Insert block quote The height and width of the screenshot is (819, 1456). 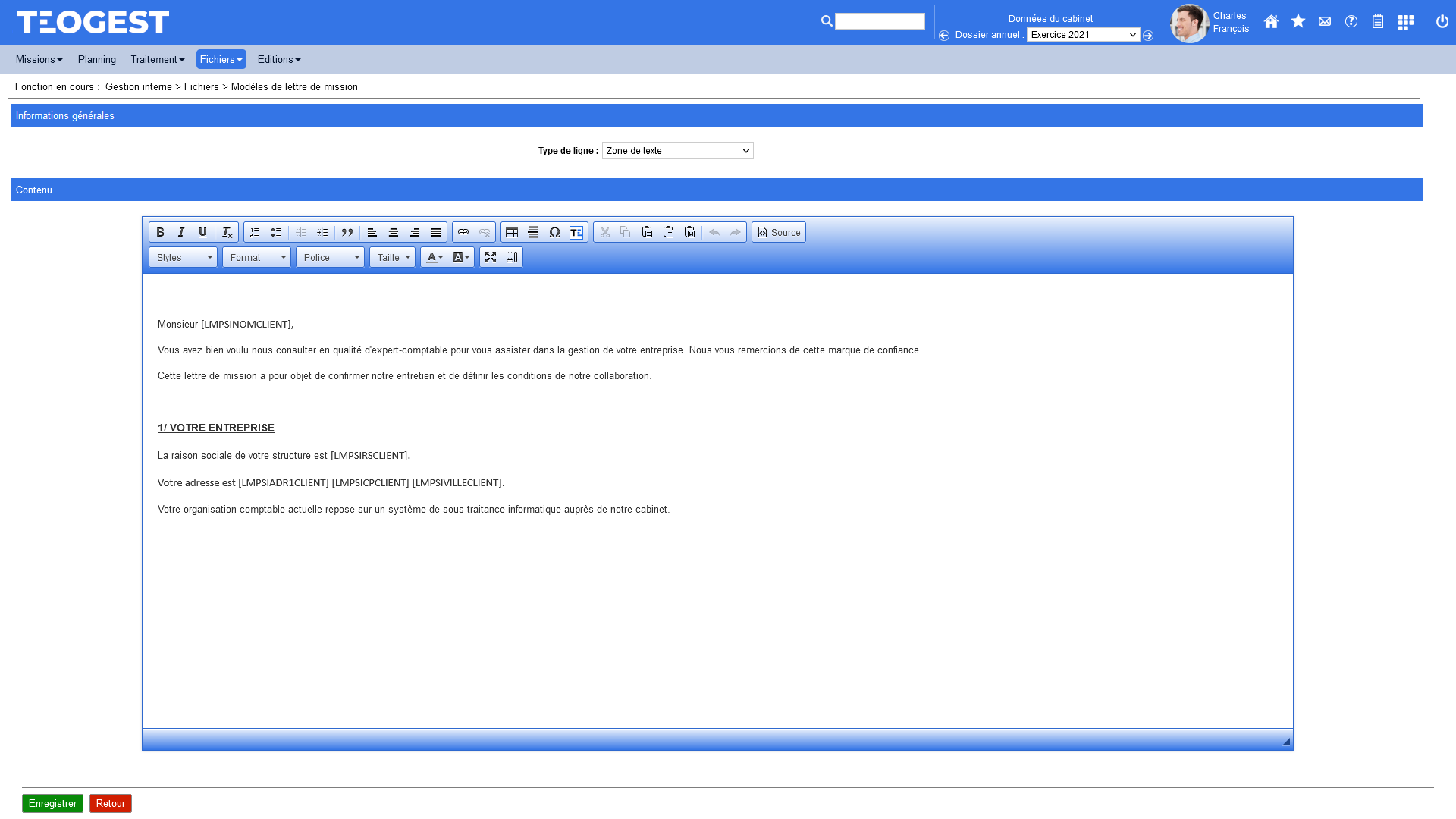tap(347, 232)
